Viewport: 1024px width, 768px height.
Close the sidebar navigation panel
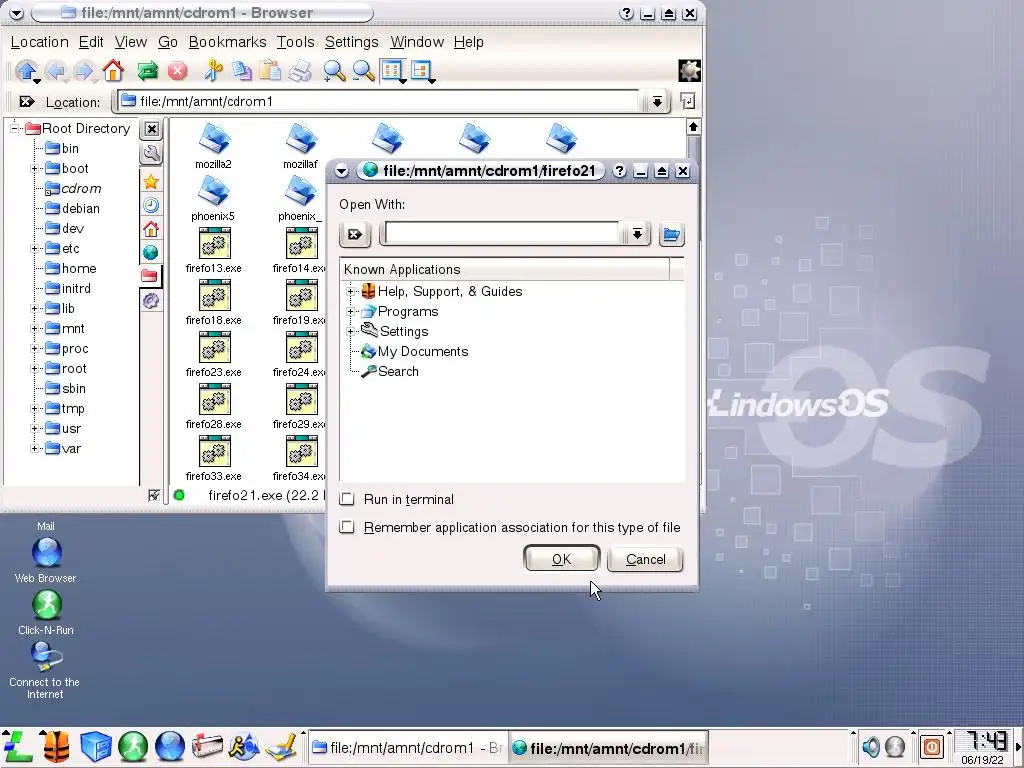tap(152, 129)
